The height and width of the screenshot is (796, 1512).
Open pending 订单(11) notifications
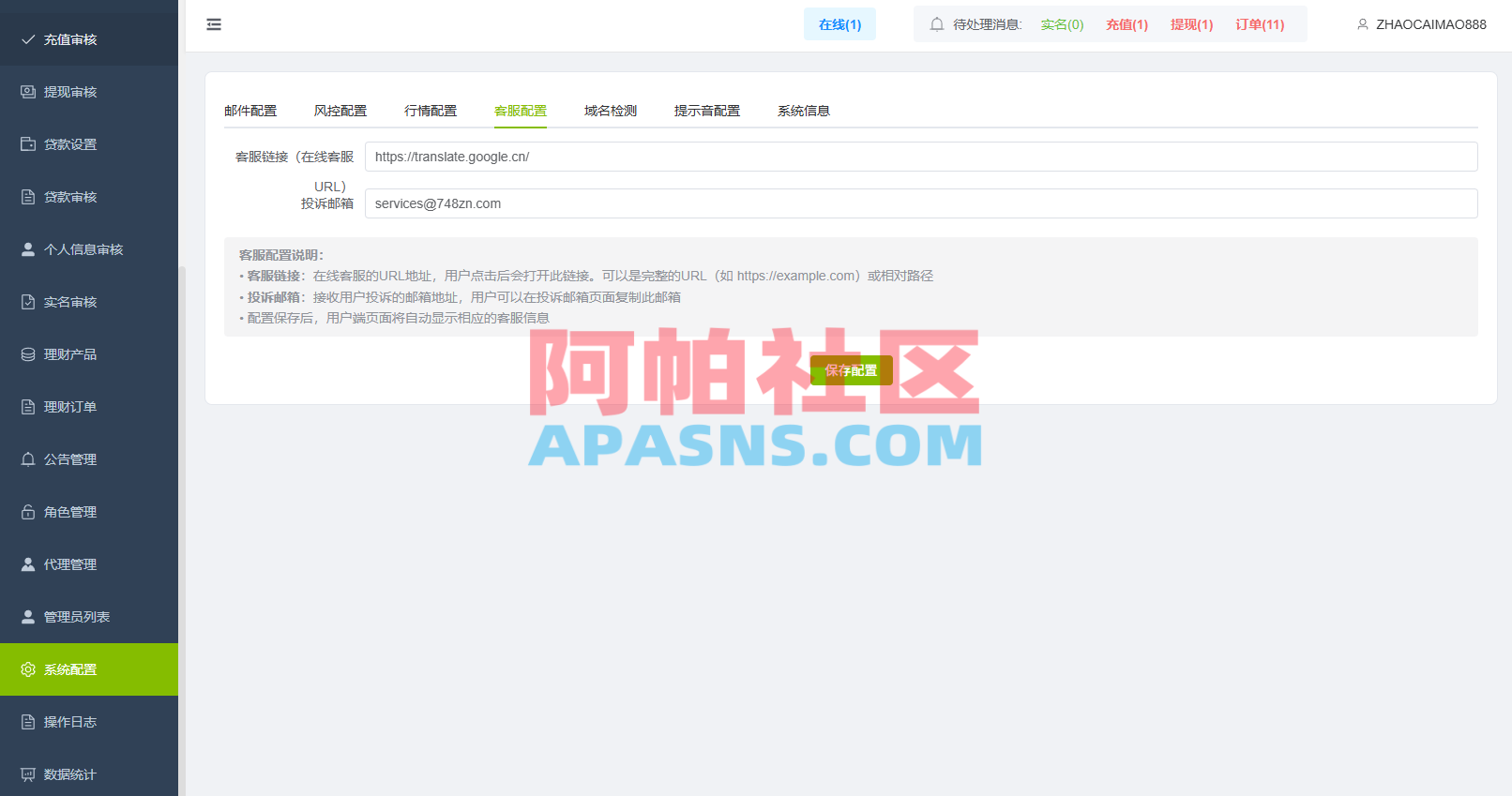[x=1260, y=24]
